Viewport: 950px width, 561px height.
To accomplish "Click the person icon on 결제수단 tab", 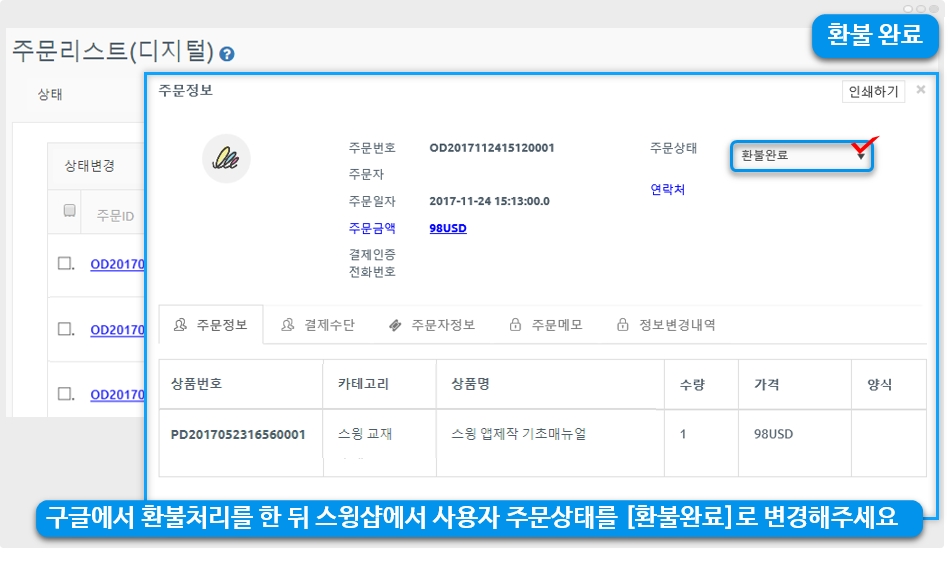I will pos(288,325).
